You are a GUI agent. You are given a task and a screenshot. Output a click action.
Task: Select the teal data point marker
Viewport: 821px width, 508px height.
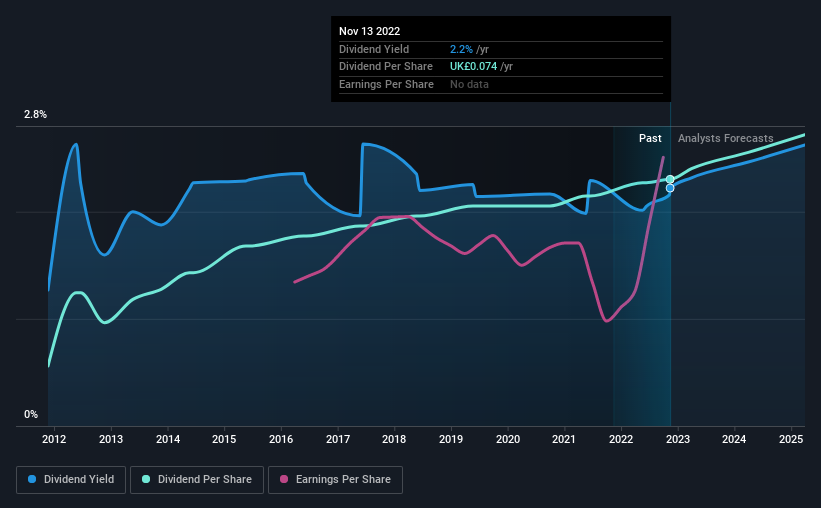[x=670, y=179]
